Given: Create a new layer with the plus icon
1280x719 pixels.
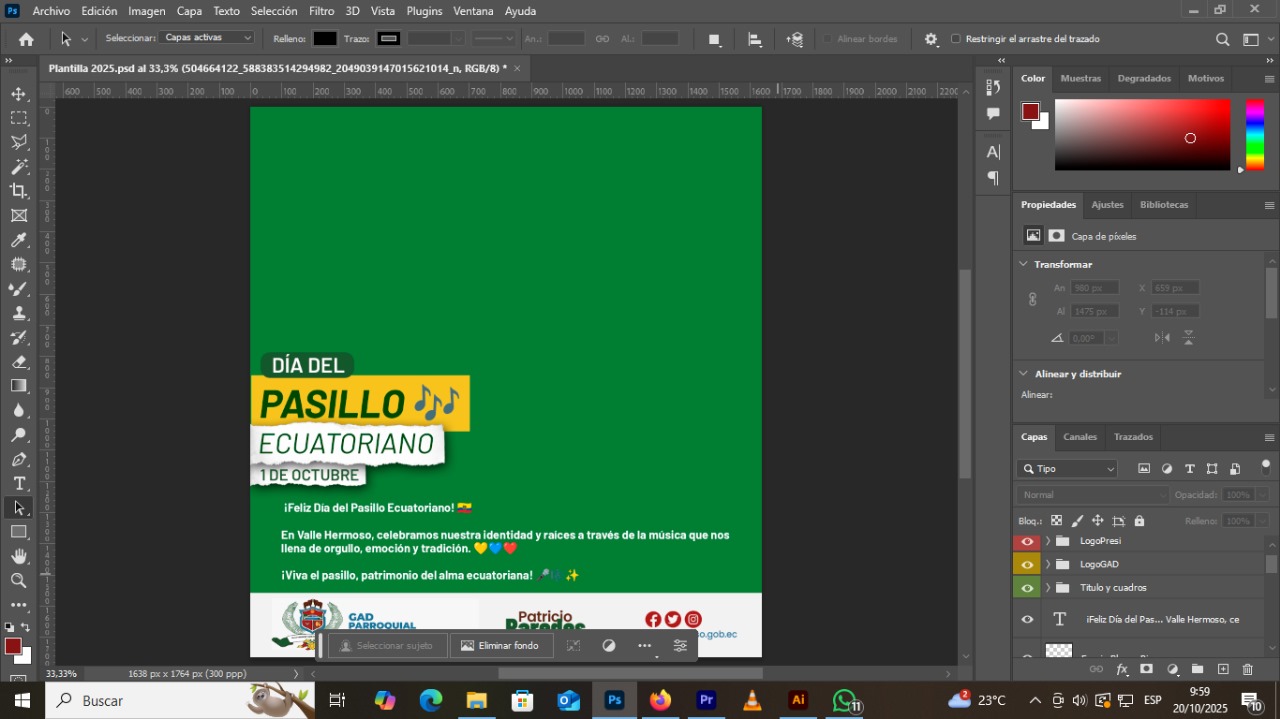Looking at the screenshot, I should click(1222, 669).
